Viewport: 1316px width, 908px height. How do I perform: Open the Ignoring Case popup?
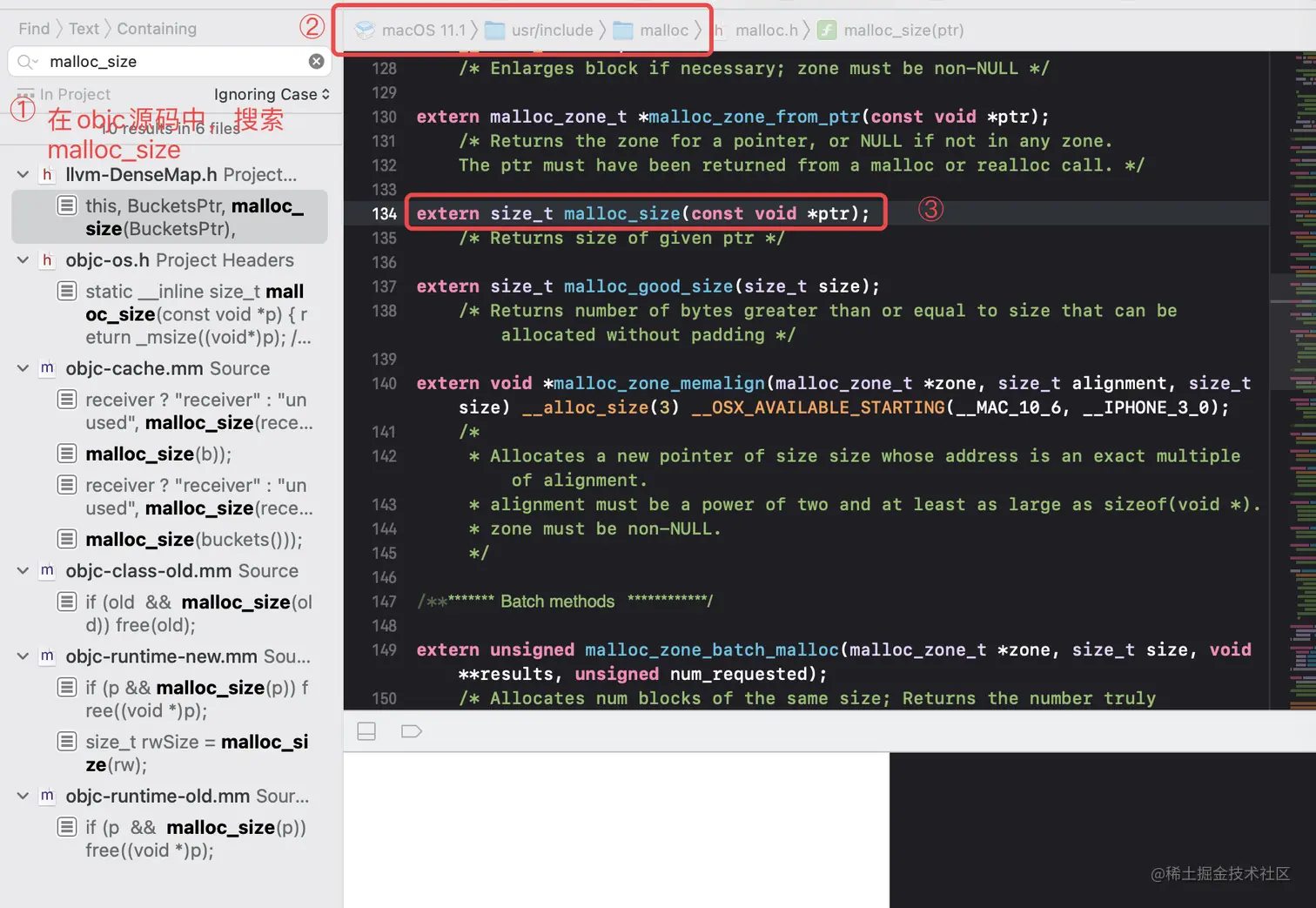pyautogui.click(x=272, y=94)
